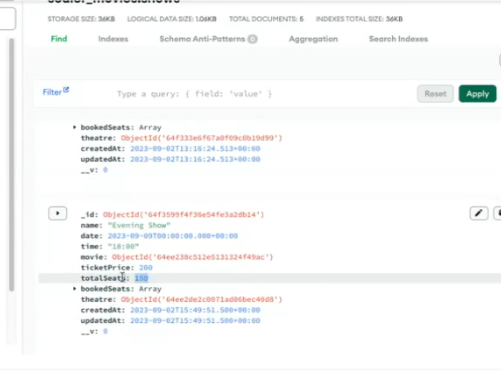Apply the query filter
Screen dimensions: 501x388
tap(477, 94)
